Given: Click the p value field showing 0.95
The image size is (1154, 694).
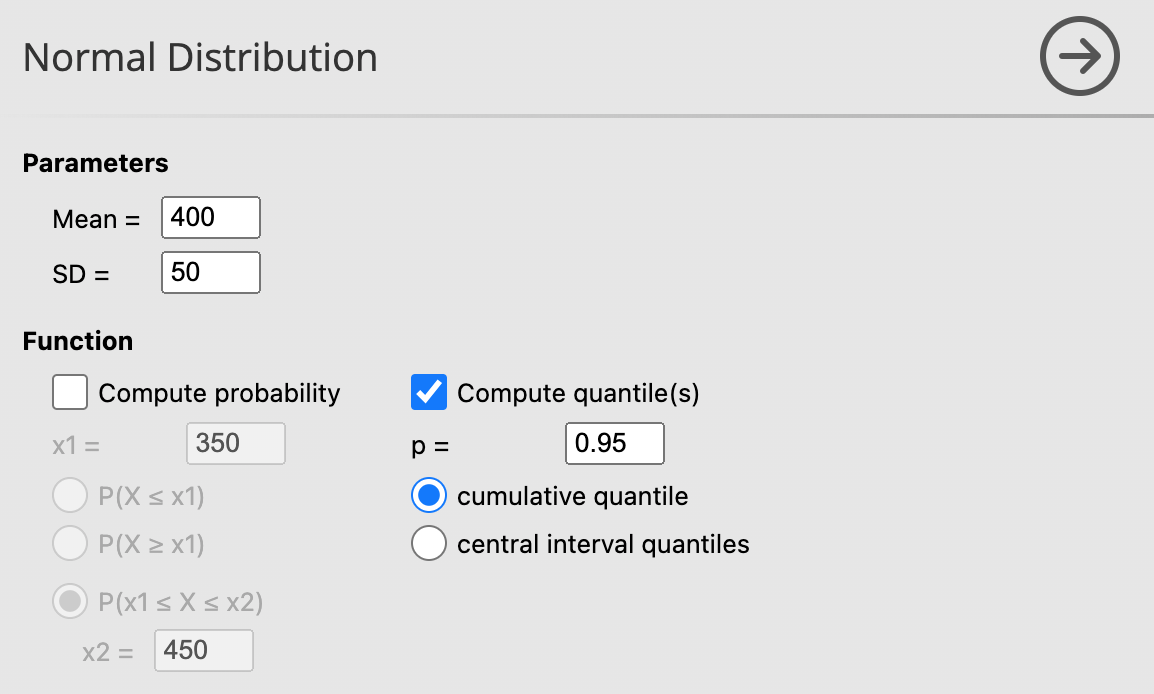Looking at the screenshot, I should (x=614, y=443).
